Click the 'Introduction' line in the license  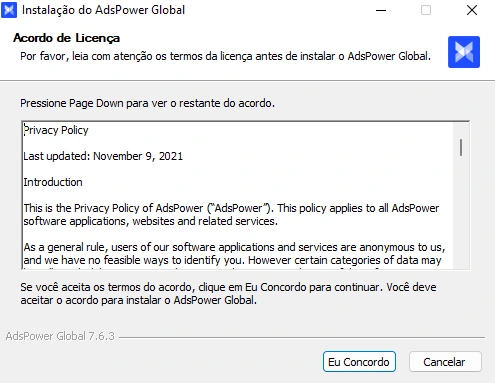click(x=53, y=182)
